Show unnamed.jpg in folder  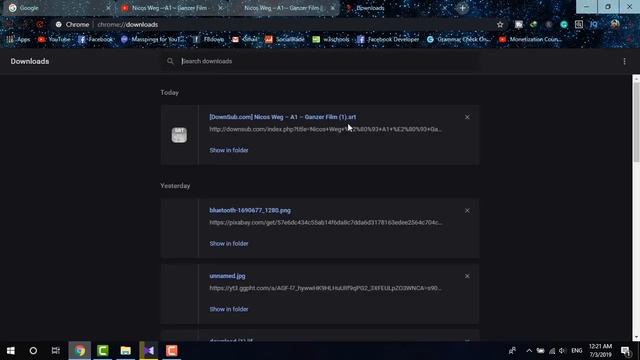(x=229, y=309)
